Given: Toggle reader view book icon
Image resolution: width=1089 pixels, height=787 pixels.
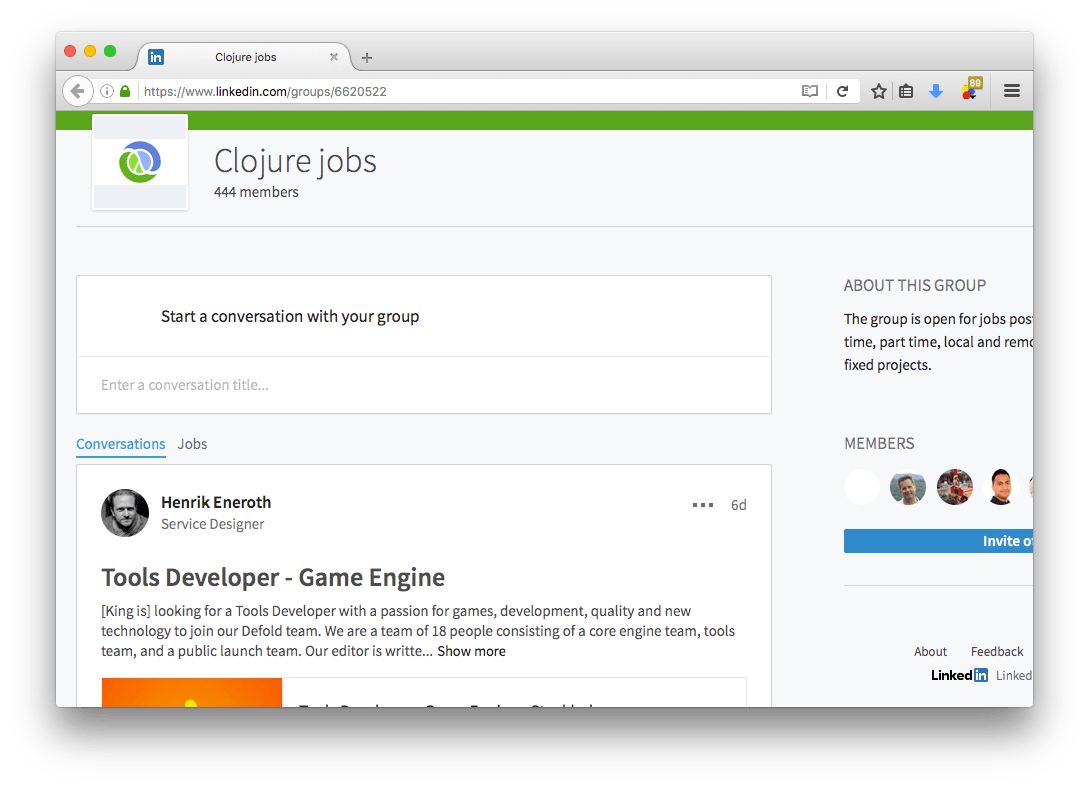Looking at the screenshot, I should coord(810,91).
